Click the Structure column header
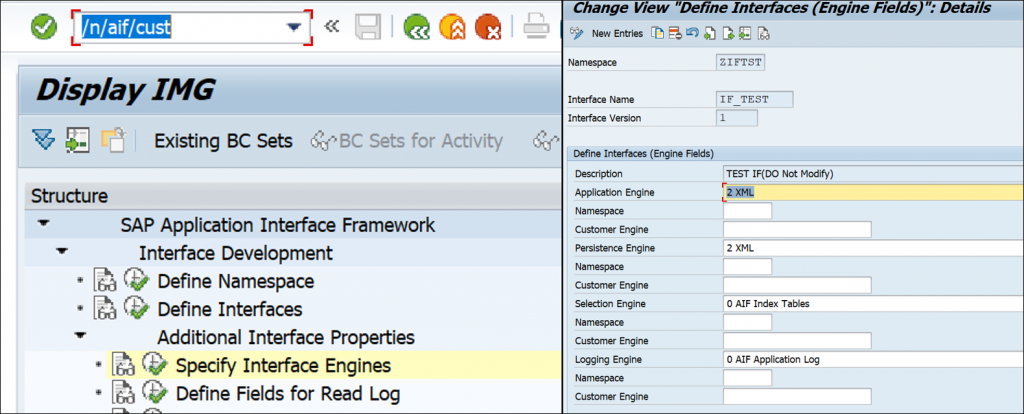This screenshot has height=414, width=1024. tap(293, 195)
